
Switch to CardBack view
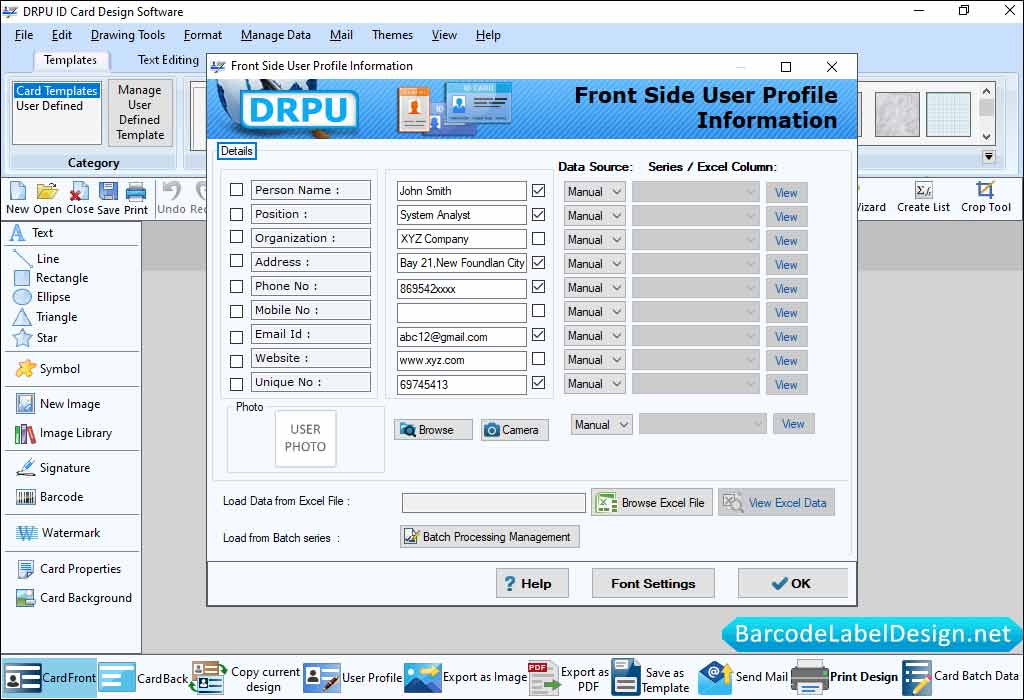coord(144,677)
